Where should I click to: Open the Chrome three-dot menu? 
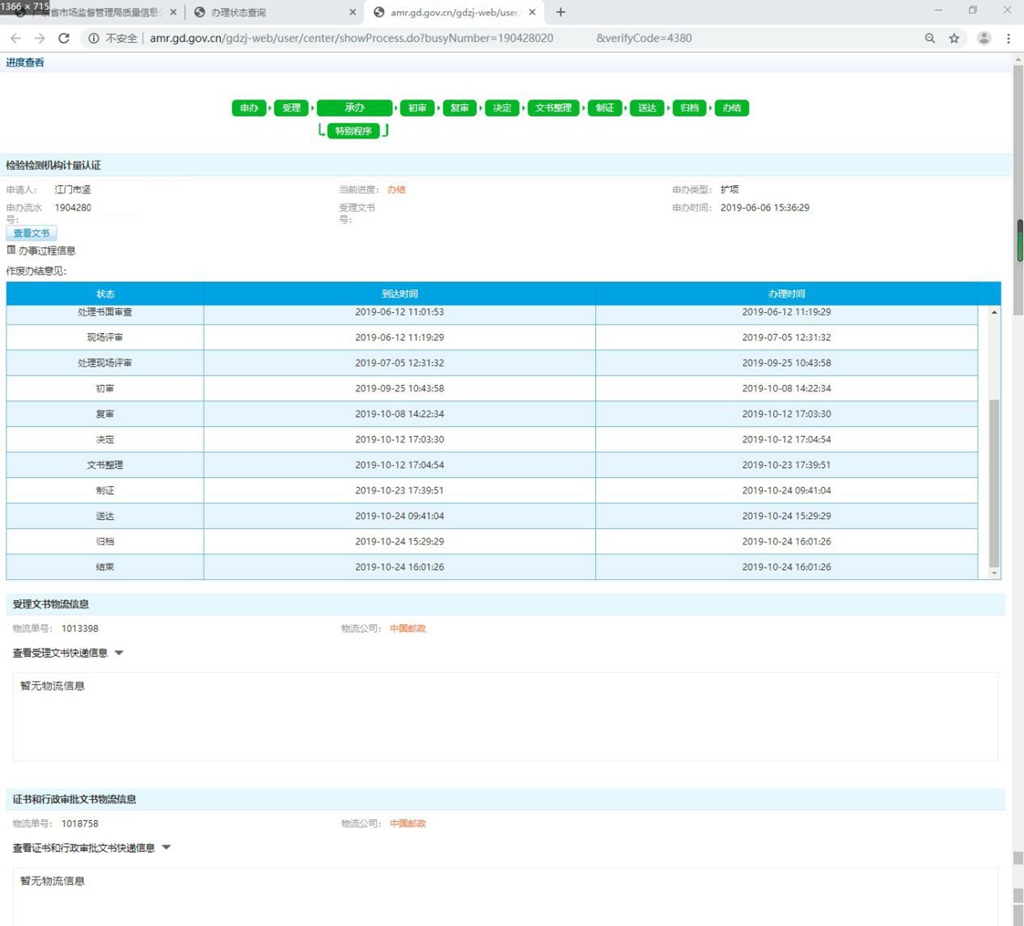[x=1008, y=38]
